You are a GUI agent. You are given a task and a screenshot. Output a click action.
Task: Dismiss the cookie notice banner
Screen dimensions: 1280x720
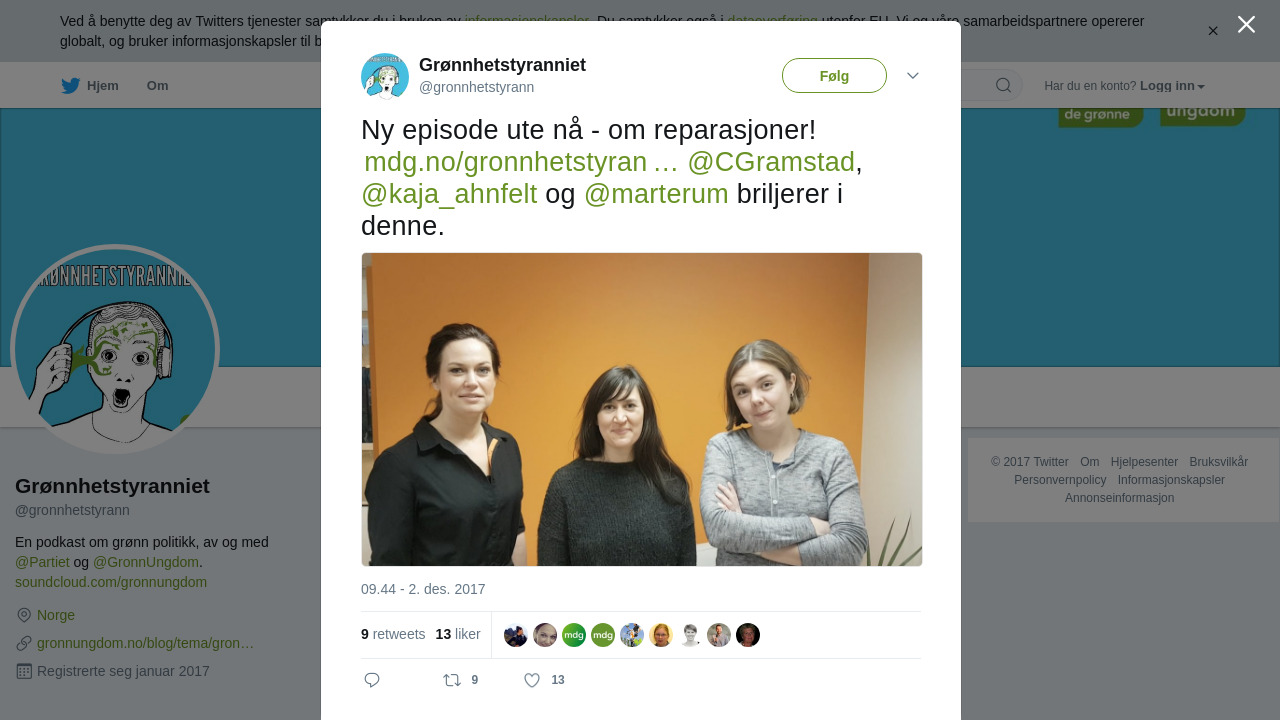[x=1213, y=31]
